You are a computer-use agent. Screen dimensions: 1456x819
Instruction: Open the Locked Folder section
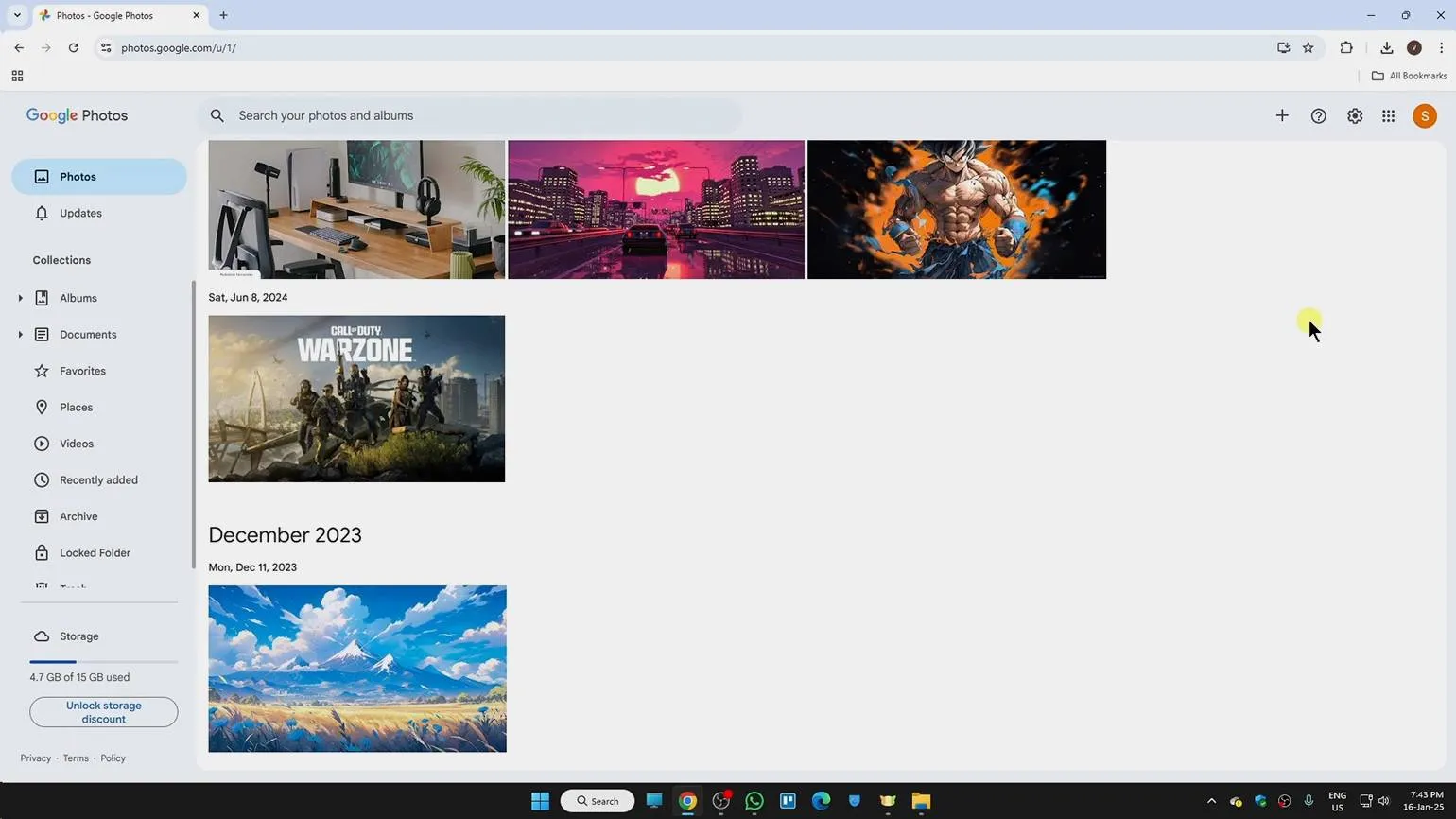[x=95, y=553]
